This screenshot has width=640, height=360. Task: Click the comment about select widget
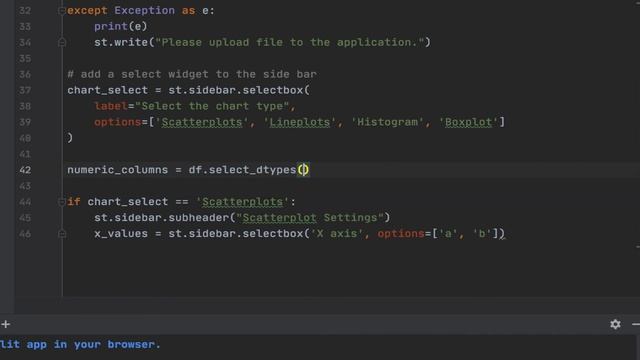click(x=192, y=74)
